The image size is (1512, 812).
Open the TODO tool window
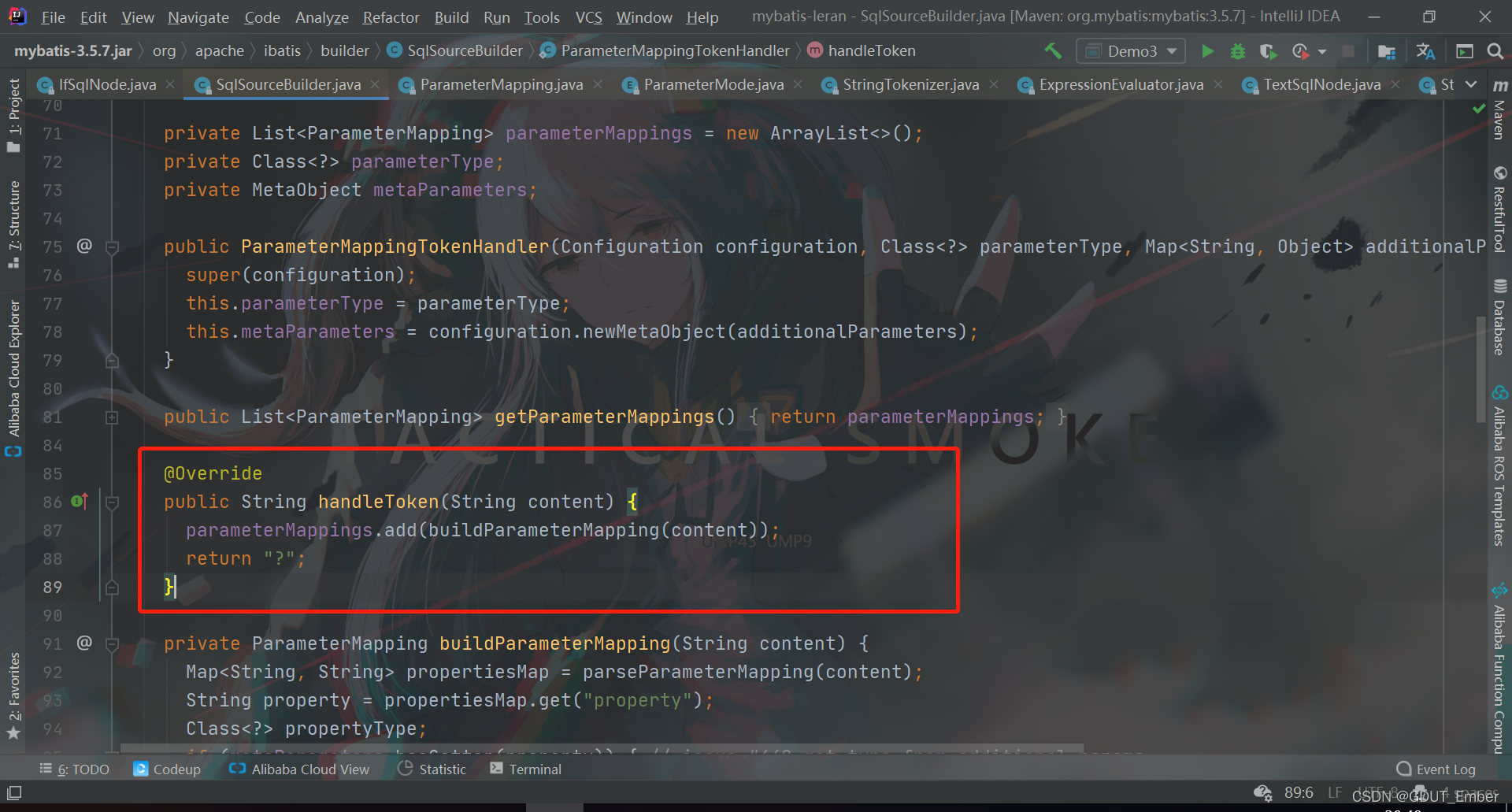pos(75,769)
